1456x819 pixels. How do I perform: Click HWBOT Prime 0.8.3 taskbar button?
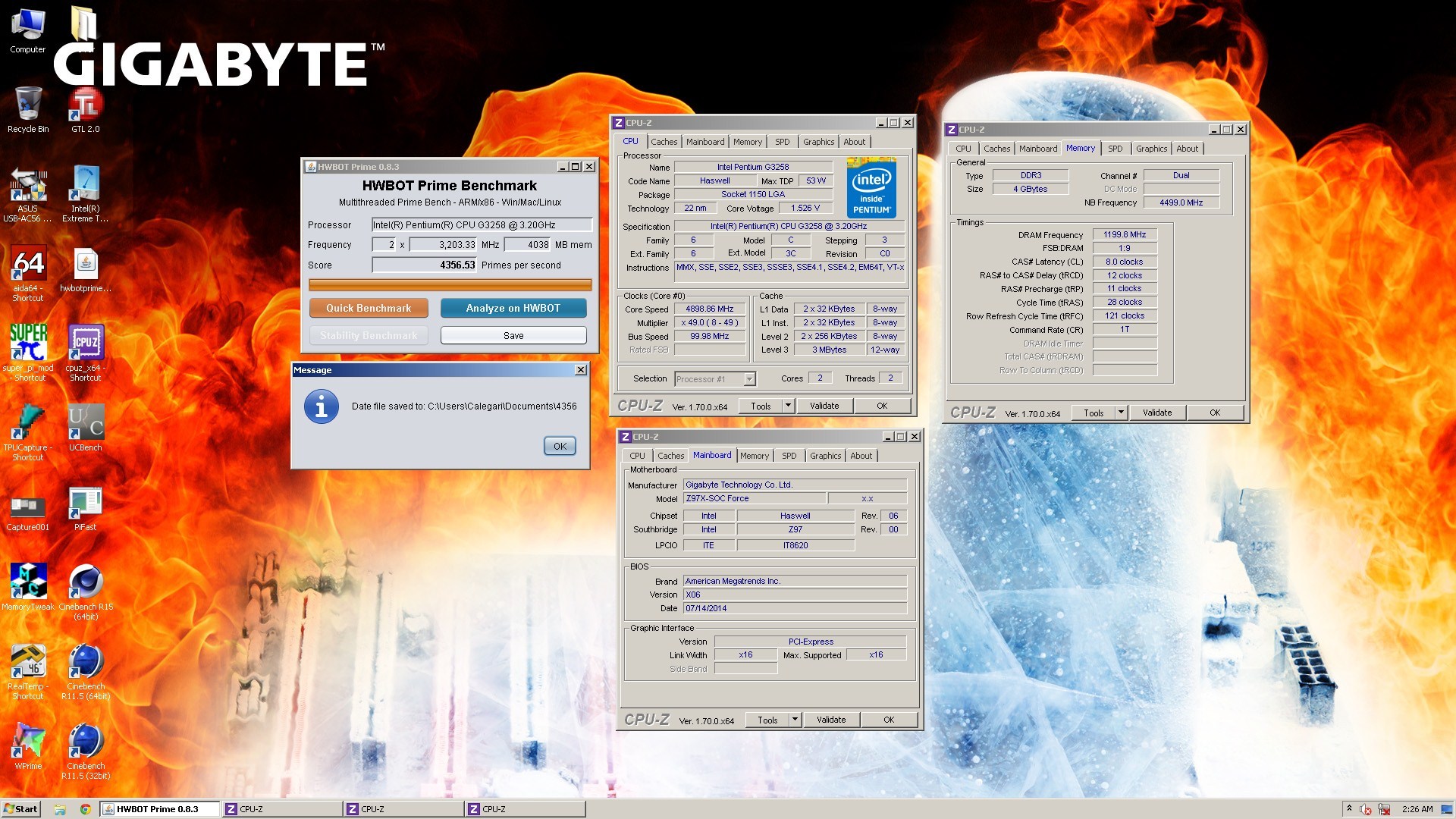coord(160,809)
